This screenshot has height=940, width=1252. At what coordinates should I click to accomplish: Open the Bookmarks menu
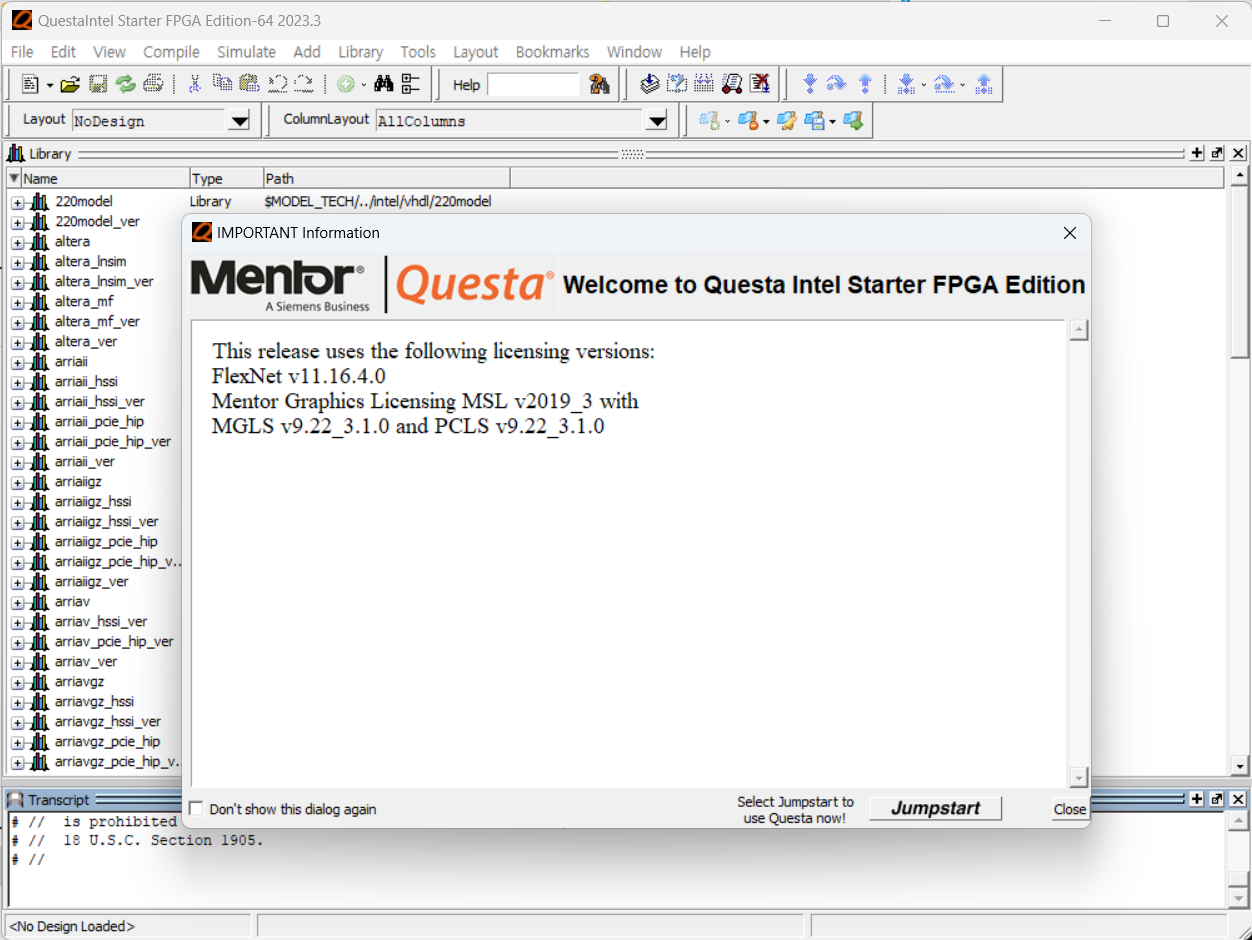pyautogui.click(x=552, y=52)
